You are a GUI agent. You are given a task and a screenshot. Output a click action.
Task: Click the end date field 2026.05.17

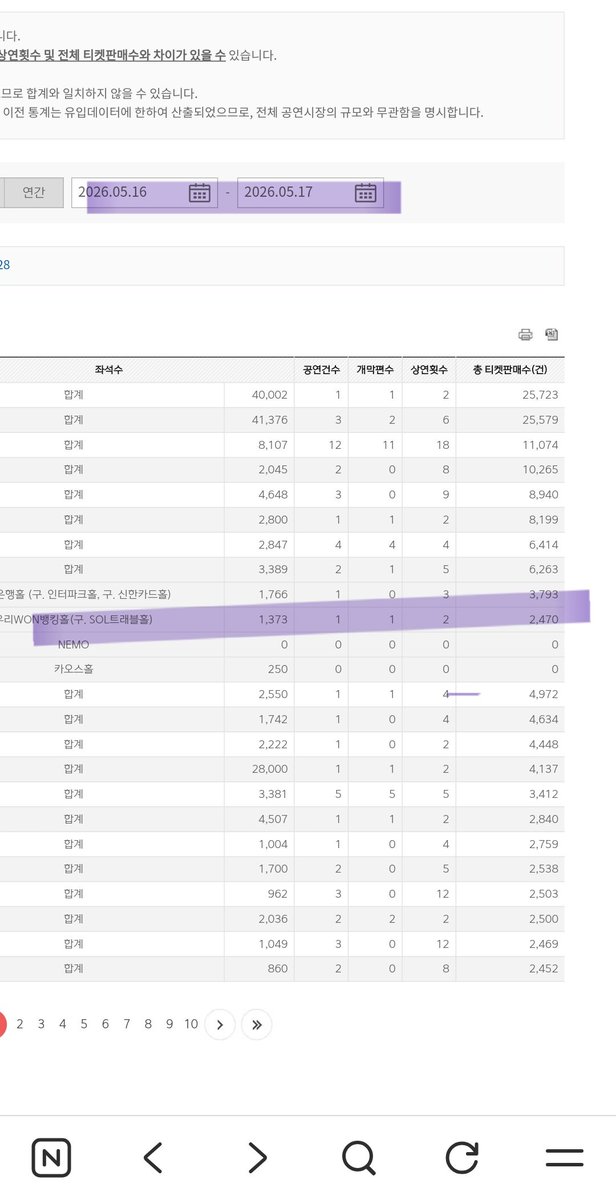310,192
